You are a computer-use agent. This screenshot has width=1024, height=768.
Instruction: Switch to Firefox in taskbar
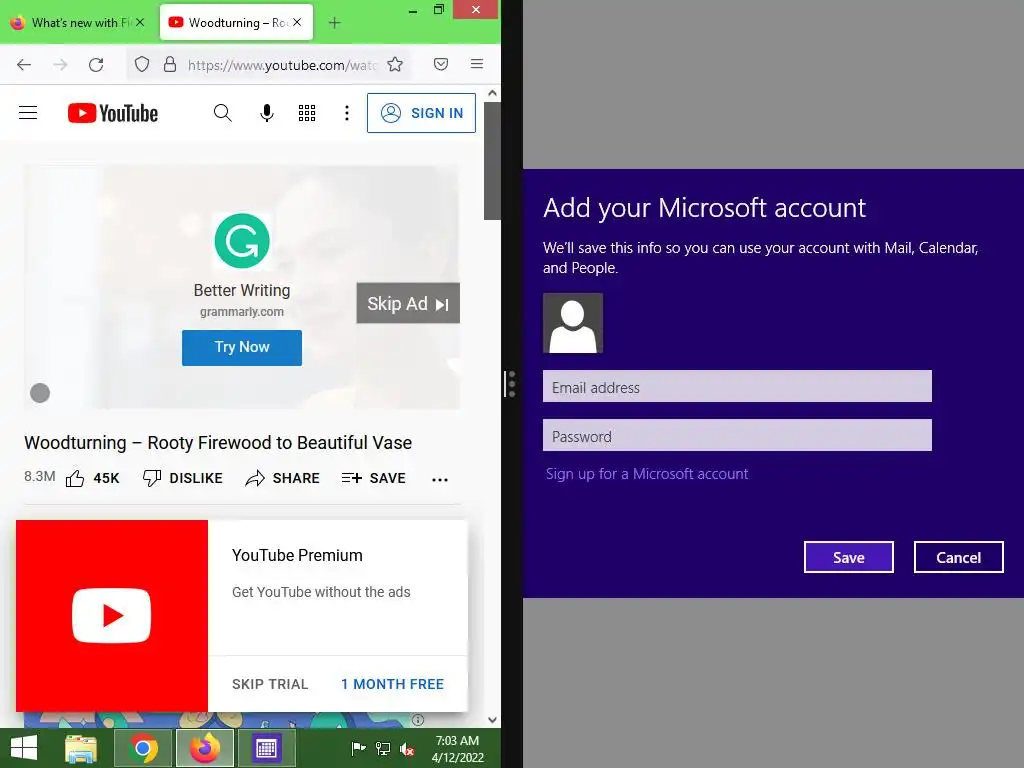pos(204,748)
